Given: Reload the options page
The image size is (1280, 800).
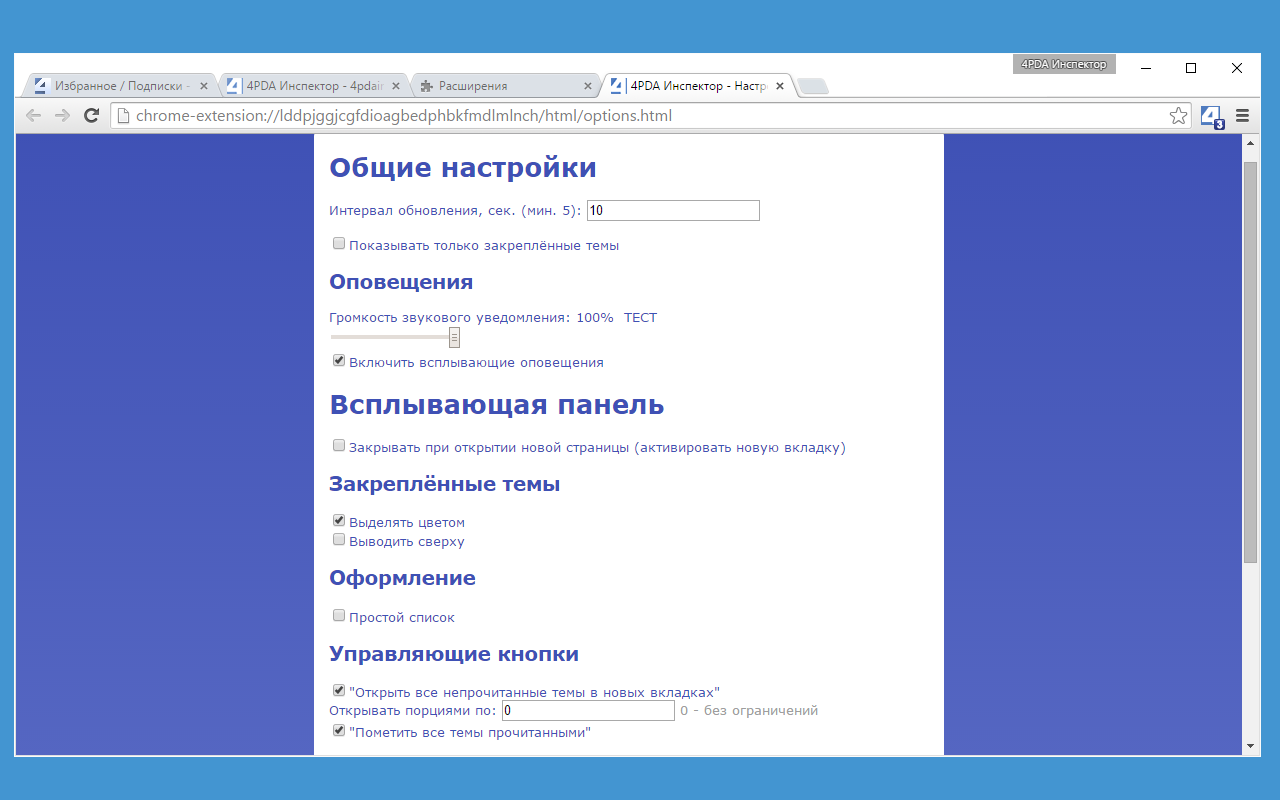Looking at the screenshot, I should [91, 115].
